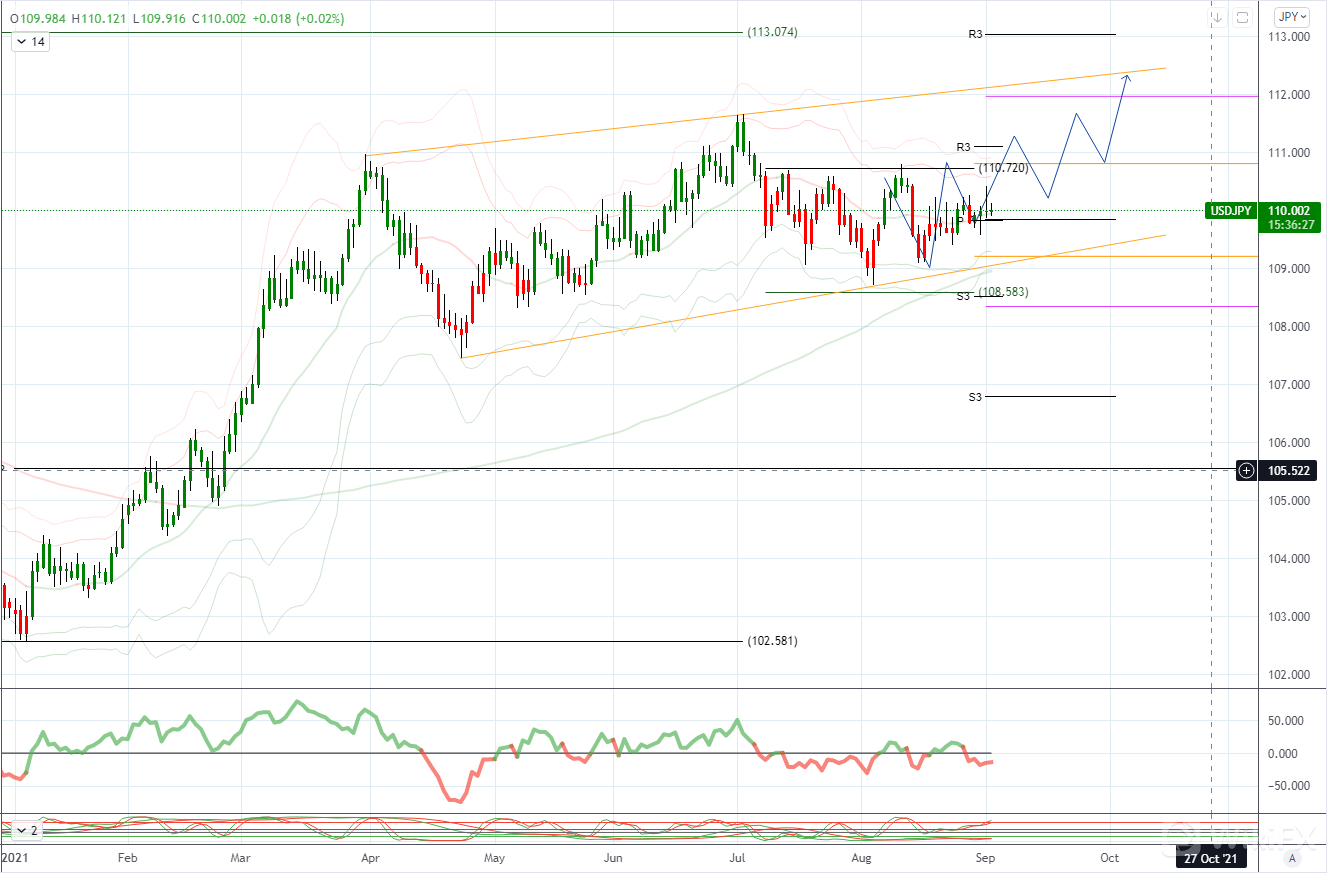Click the move pane down arrow

1217,17
